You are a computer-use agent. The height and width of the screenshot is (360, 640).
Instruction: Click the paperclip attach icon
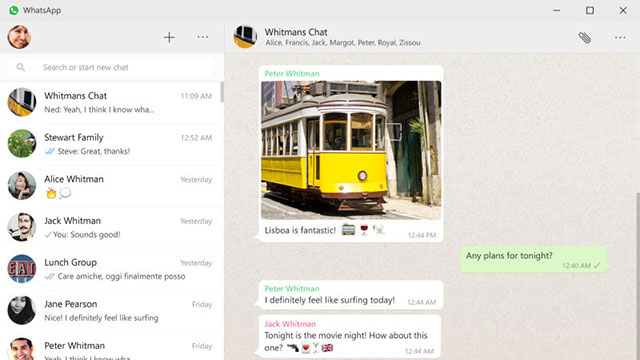coord(584,38)
